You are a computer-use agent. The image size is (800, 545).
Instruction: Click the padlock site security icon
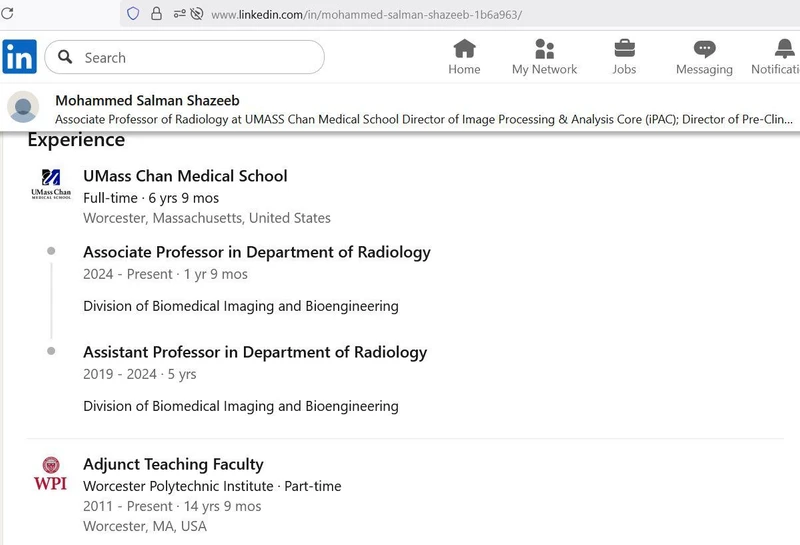tap(156, 14)
